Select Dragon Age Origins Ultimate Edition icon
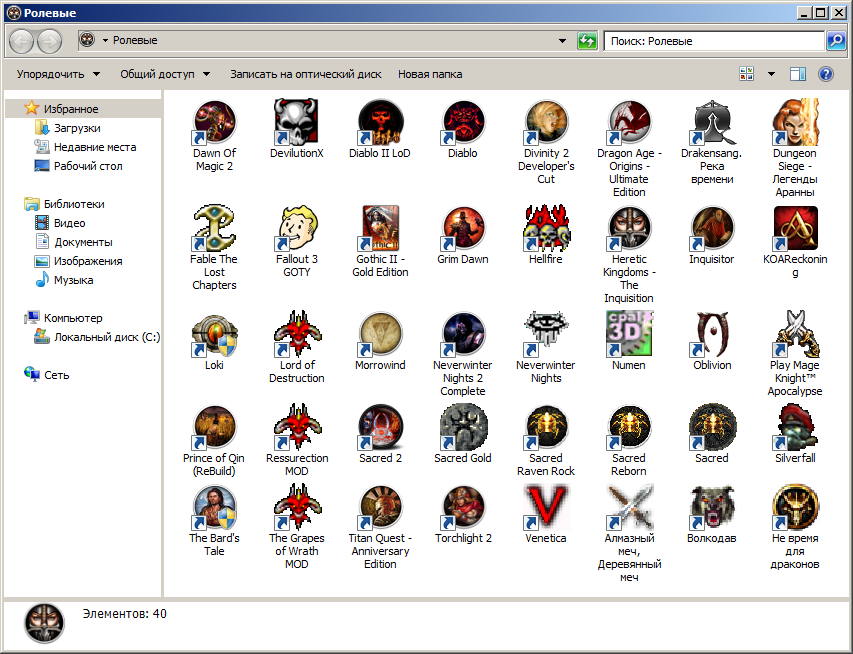This screenshot has width=853, height=654. click(x=629, y=122)
